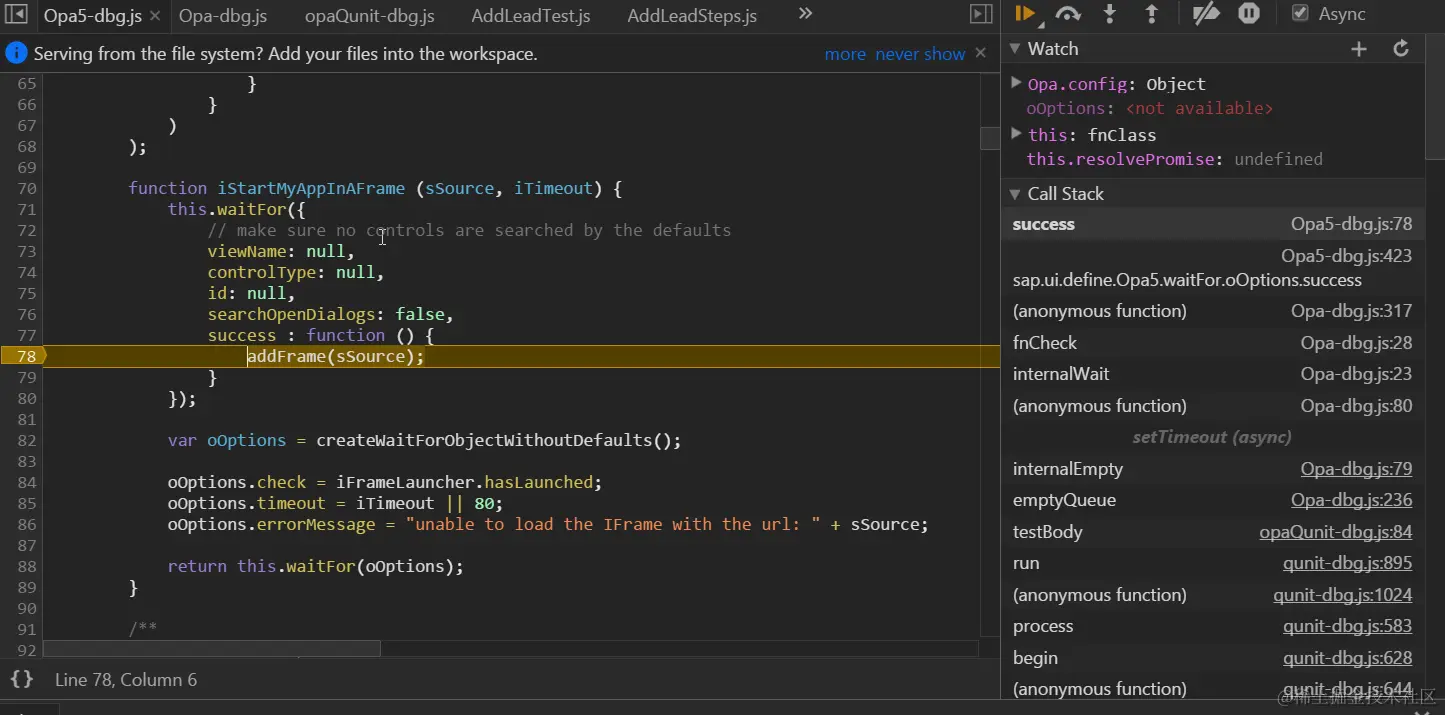Open the AddLeadTest.js tab

pyautogui.click(x=531, y=16)
